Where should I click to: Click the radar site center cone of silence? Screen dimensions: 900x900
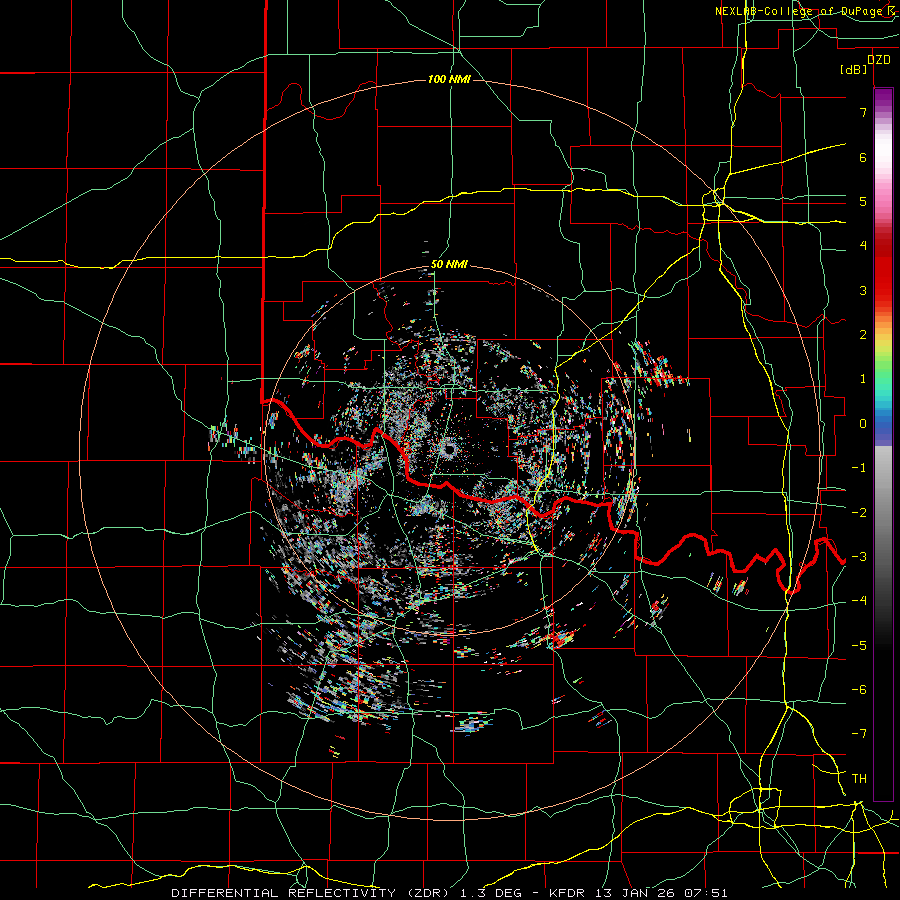448,449
